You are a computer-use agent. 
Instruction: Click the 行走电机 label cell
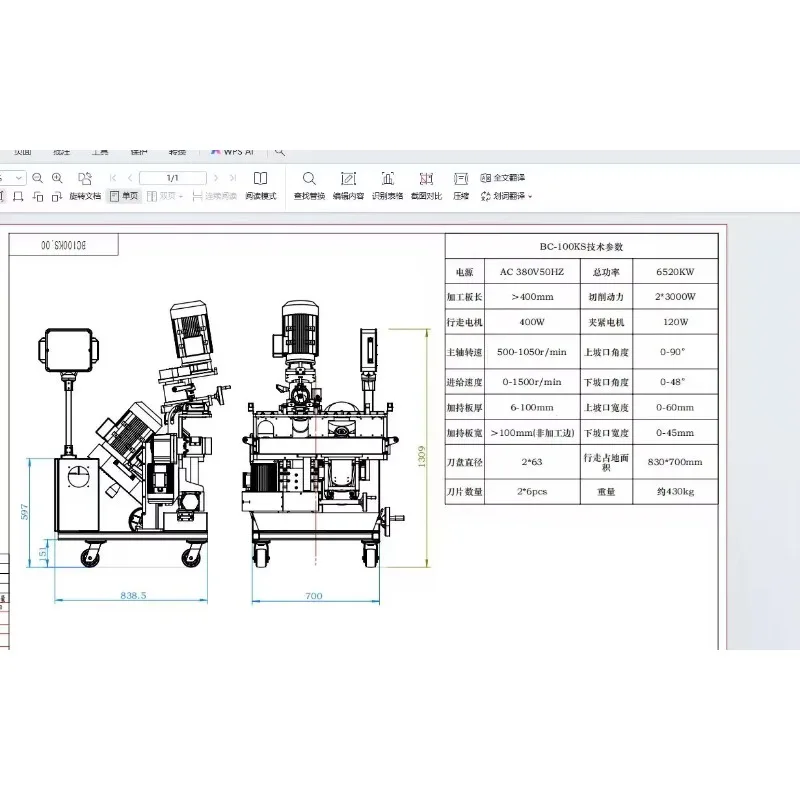(464, 322)
